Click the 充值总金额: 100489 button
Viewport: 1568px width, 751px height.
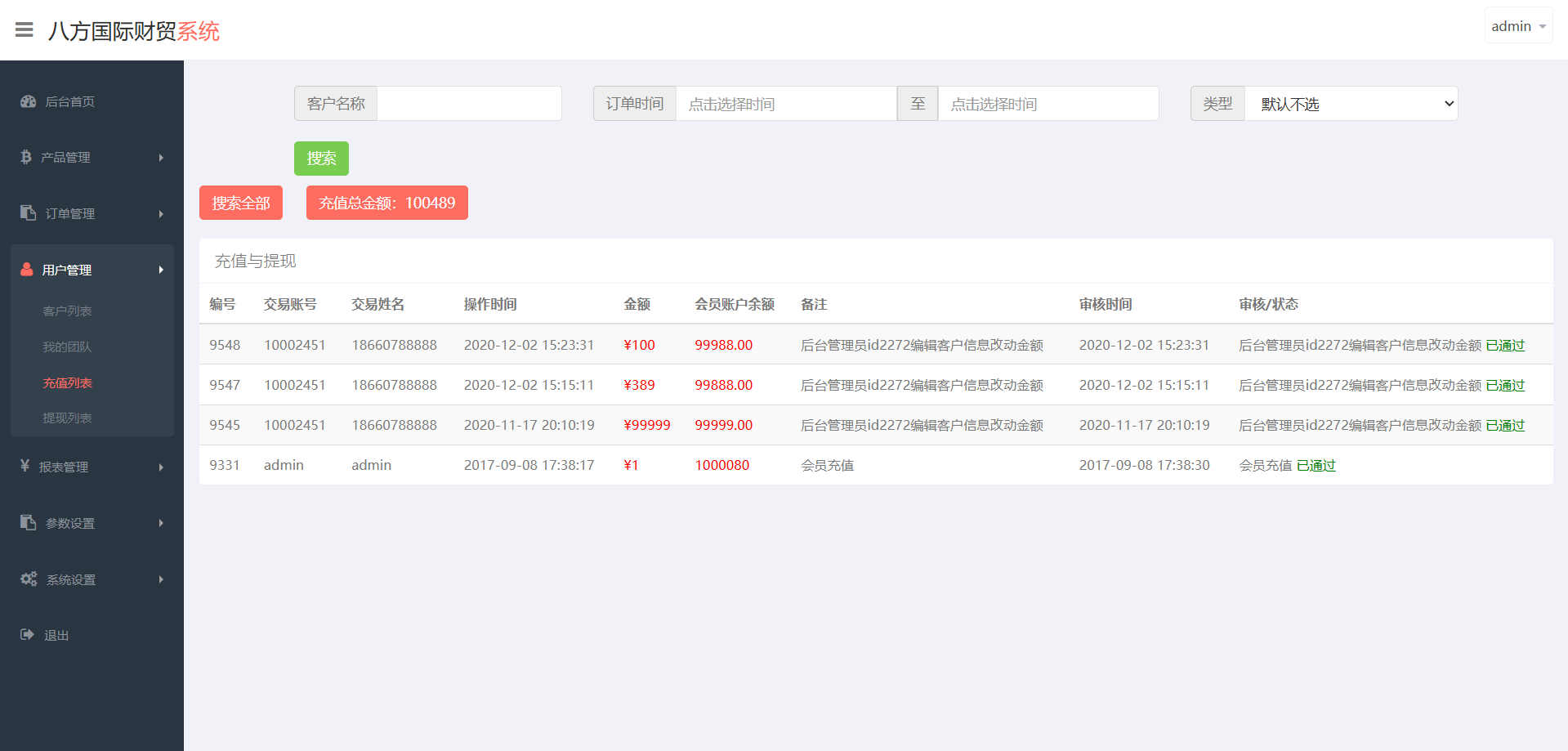(x=387, y=203)
